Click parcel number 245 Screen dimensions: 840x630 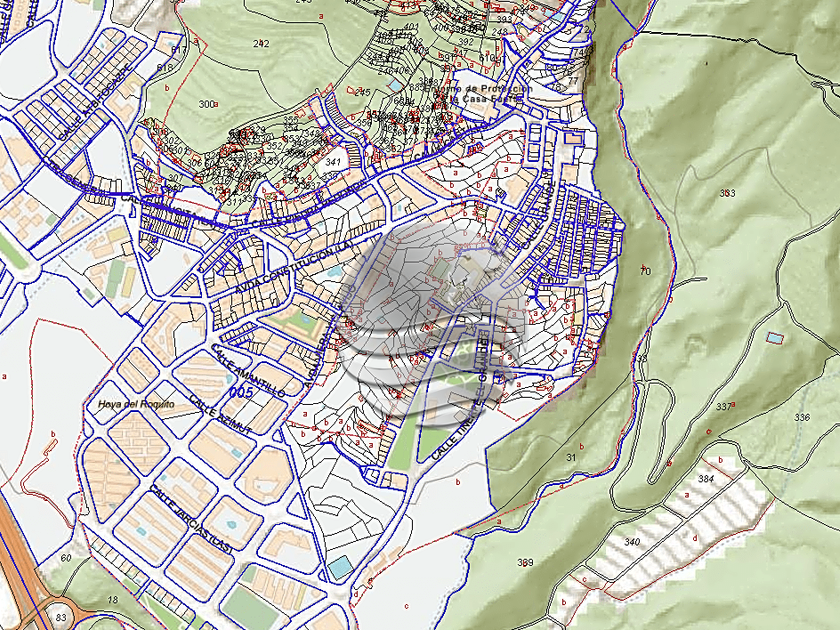coord(362,92)
